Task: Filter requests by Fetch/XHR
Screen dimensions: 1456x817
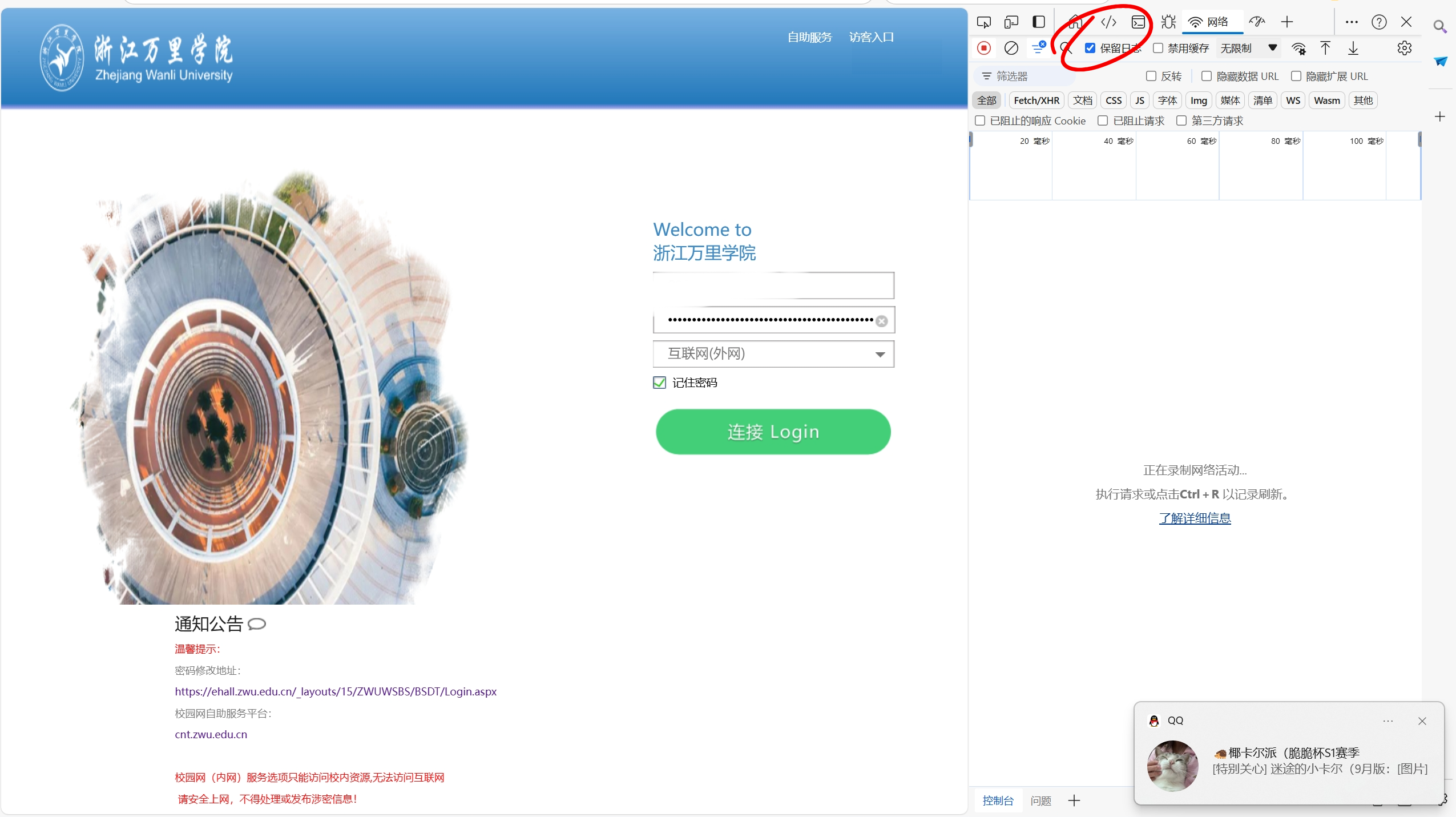Action: coord(1036,100)
